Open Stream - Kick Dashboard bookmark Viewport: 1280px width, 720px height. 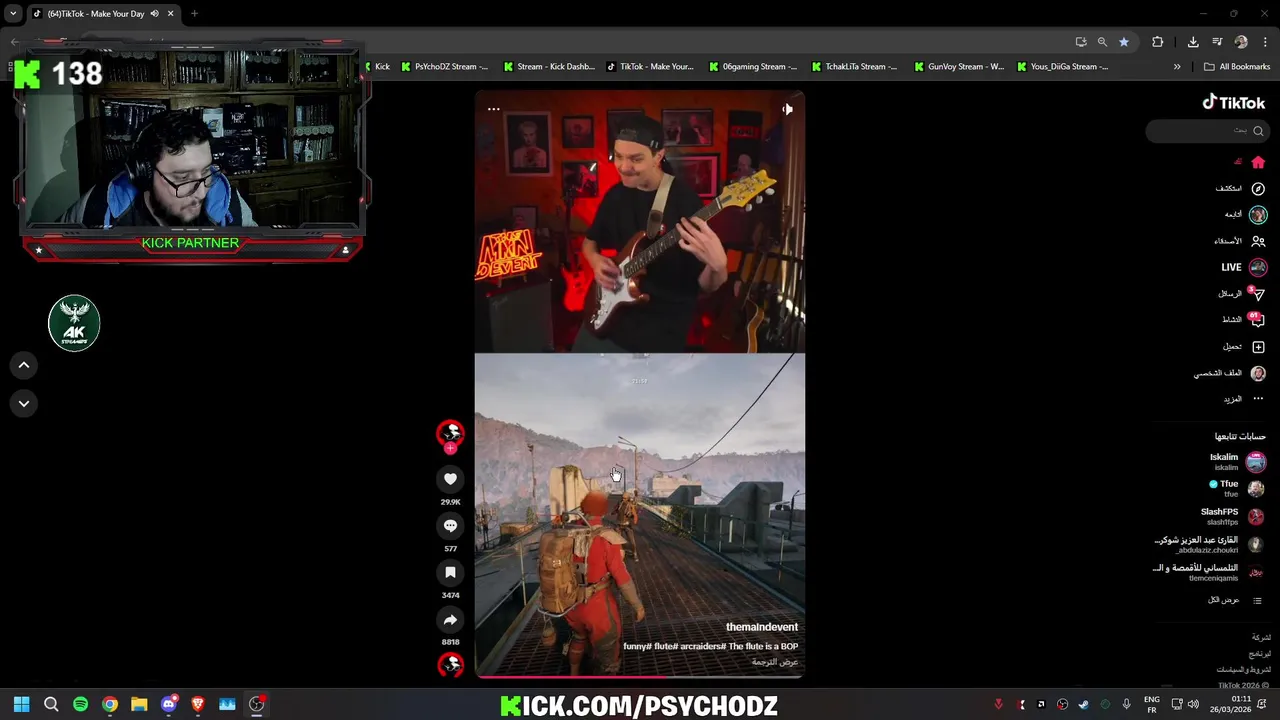(x=549, y=67)
